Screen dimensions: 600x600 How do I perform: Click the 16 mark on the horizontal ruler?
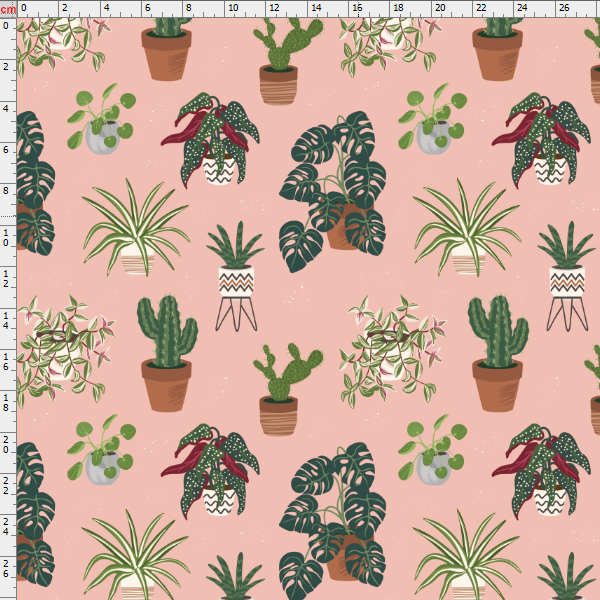pyautogui.click(x=357, y=8)
